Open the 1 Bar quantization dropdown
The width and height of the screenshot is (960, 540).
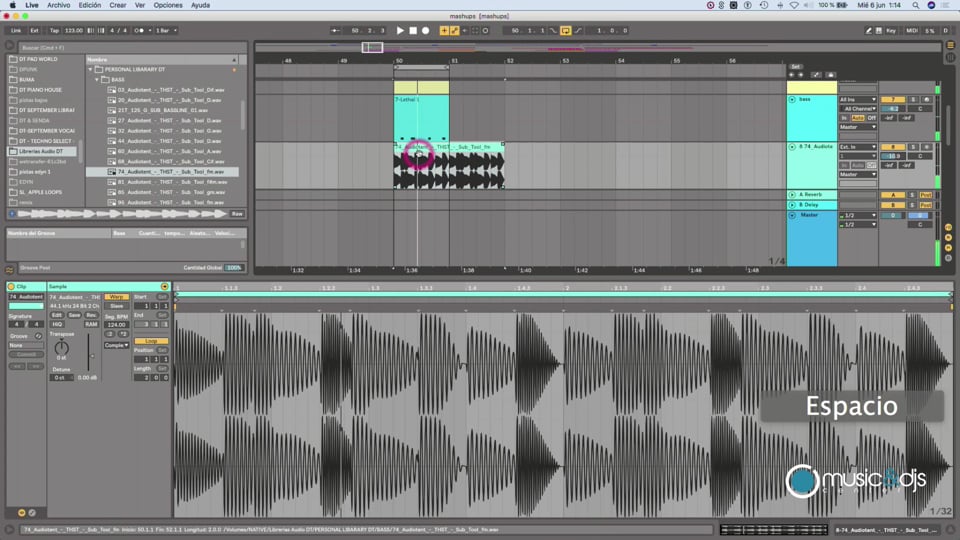tap(167, 30)
